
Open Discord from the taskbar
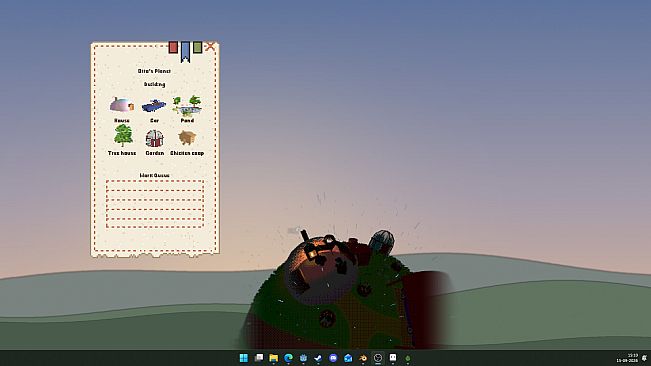(x=333, y=358)
